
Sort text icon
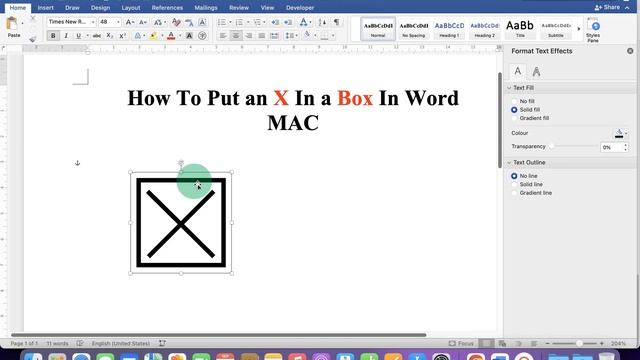tap(322, 22)
